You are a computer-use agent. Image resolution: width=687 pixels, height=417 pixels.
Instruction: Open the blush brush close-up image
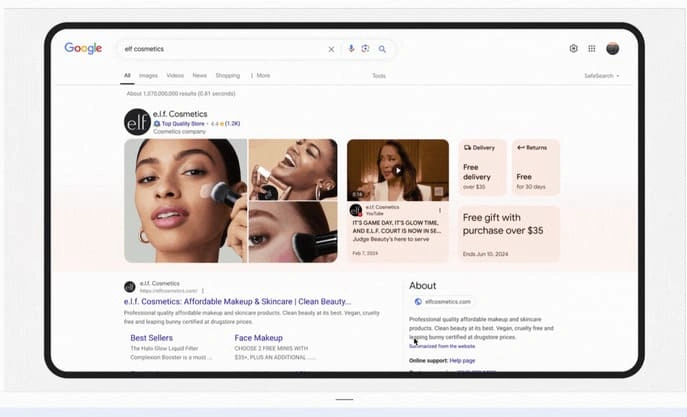(293, 232)
